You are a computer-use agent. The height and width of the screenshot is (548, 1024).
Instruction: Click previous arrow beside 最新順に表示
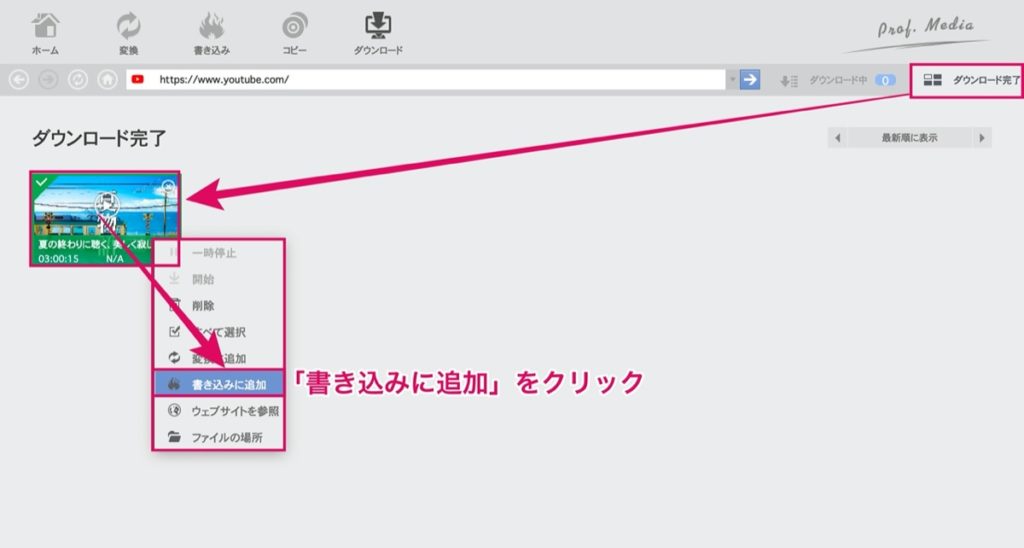coord(838,138)
